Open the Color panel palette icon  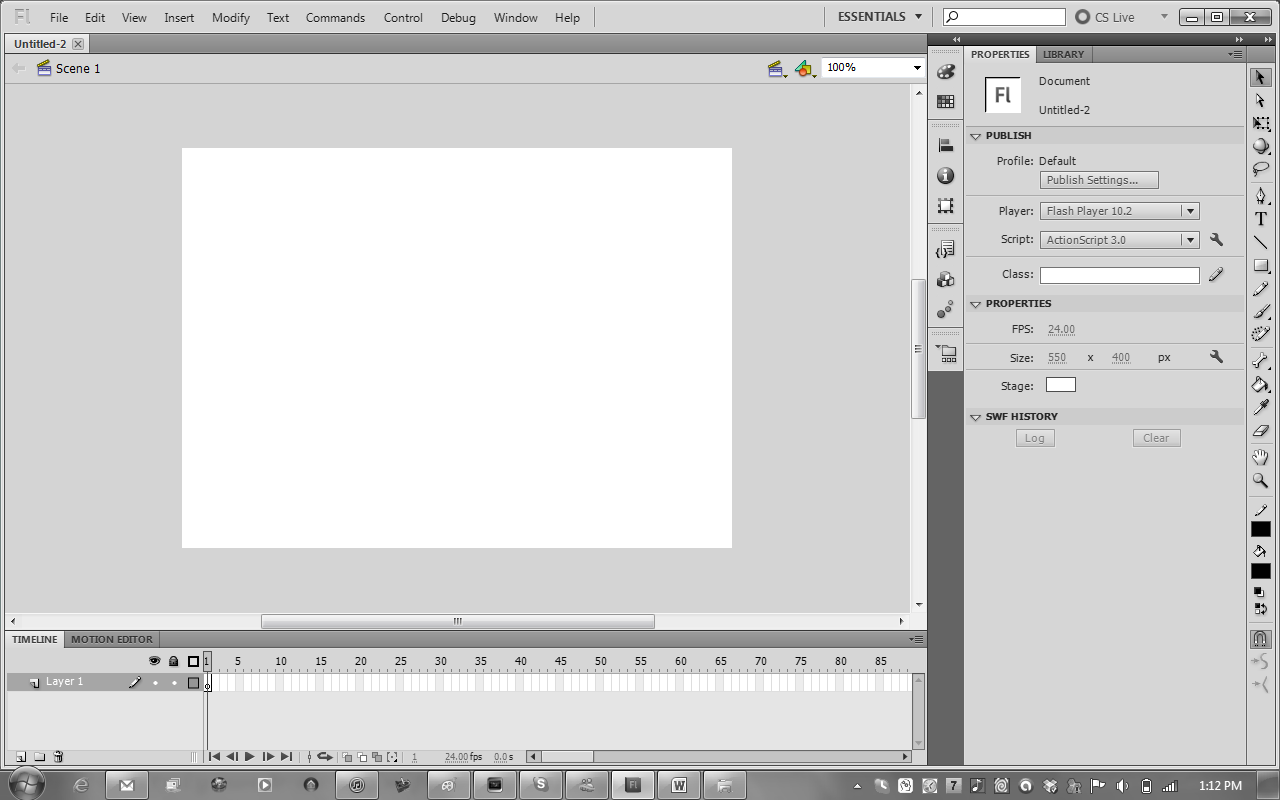945,72
